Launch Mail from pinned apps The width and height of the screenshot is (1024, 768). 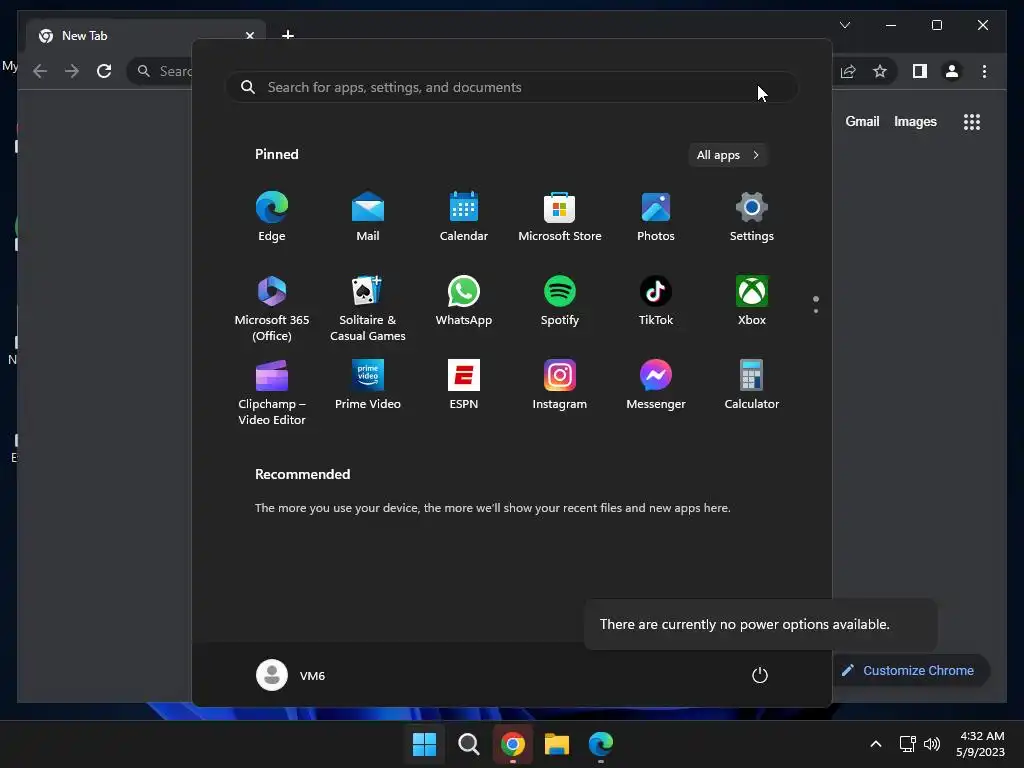point(368,216)
